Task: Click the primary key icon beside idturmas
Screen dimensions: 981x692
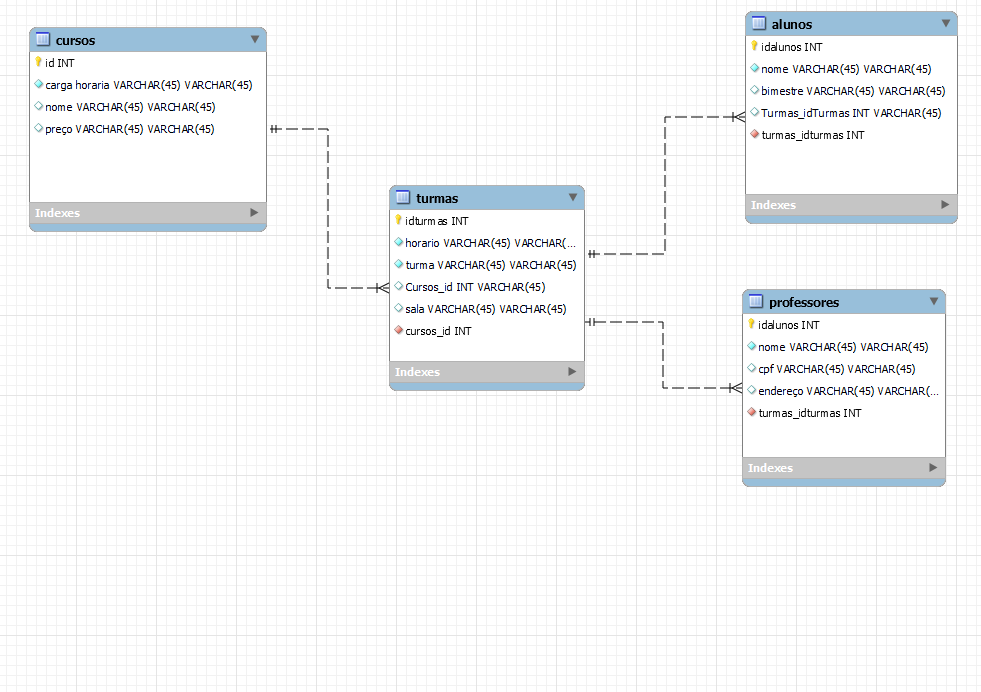Action: [x=398, y=220]
